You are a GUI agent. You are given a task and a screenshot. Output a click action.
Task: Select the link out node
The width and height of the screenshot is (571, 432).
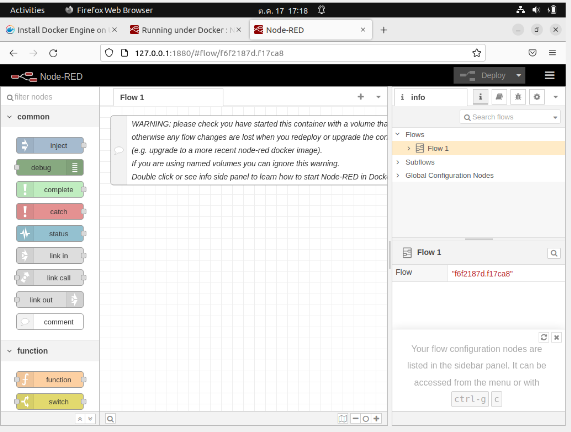50,300
